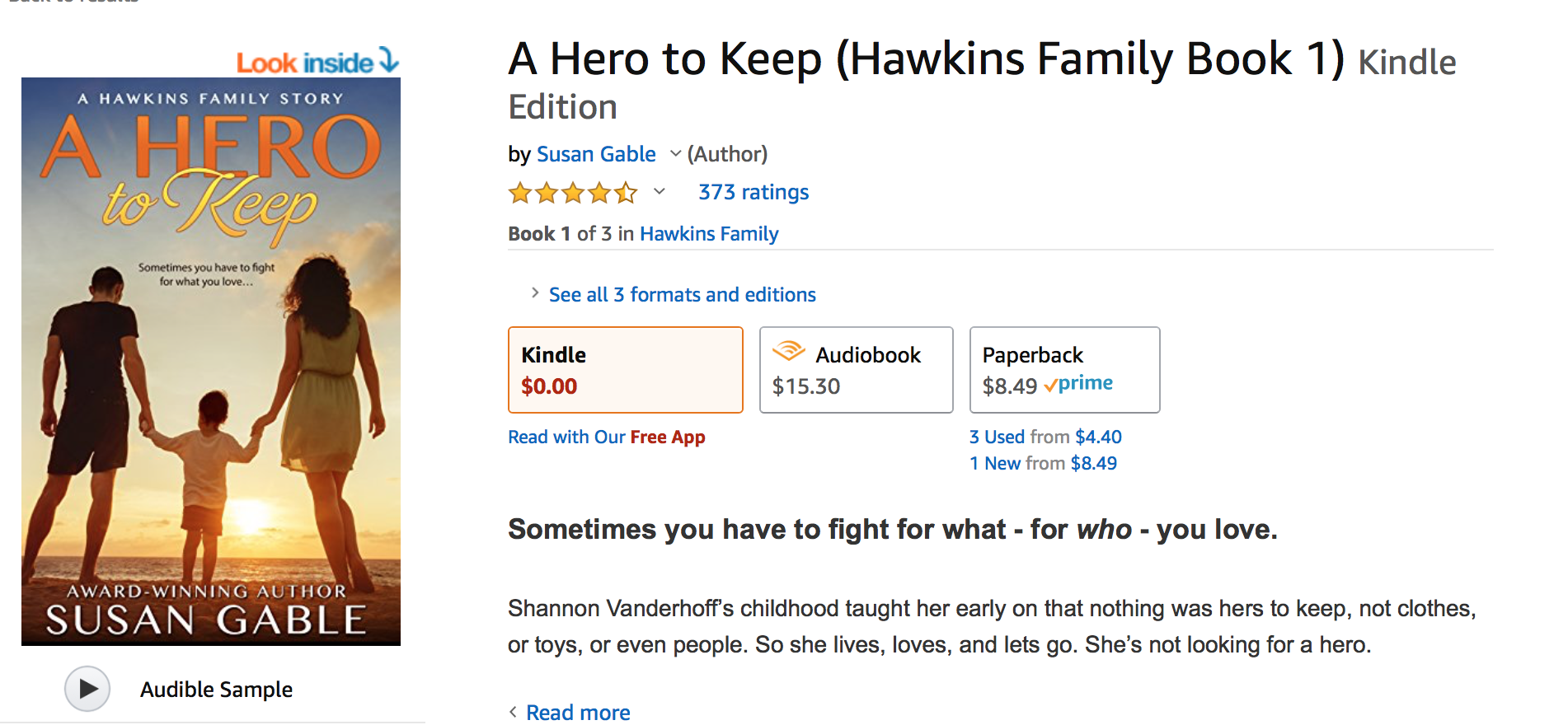View the 373 ratings

(753, 192)
